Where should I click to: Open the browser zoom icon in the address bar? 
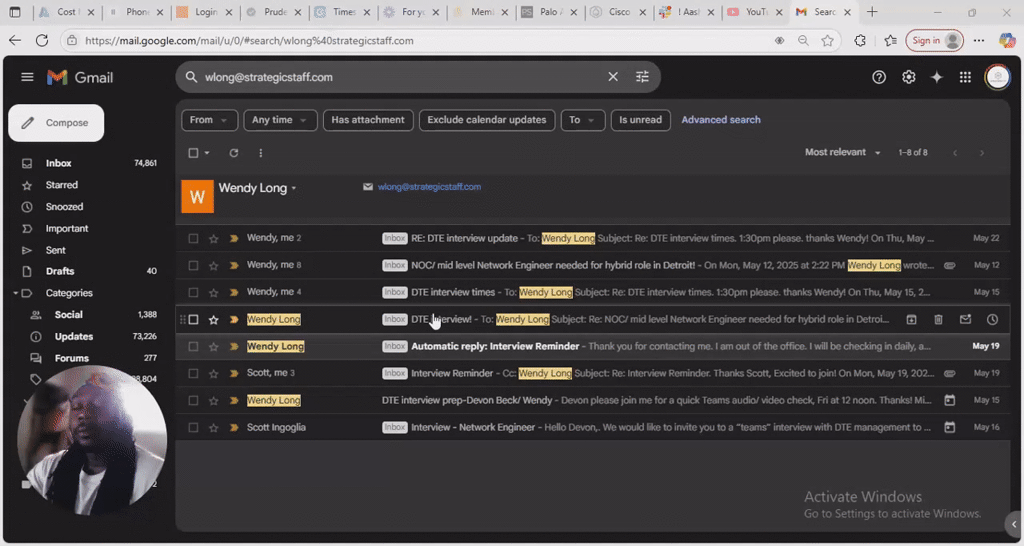803,40
